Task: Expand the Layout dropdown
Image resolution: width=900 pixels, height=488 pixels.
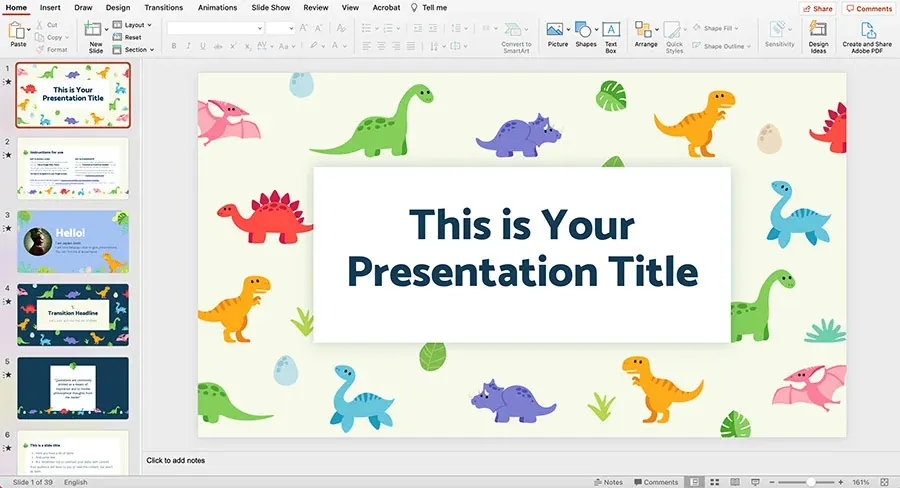Action: tap(149, 25)
